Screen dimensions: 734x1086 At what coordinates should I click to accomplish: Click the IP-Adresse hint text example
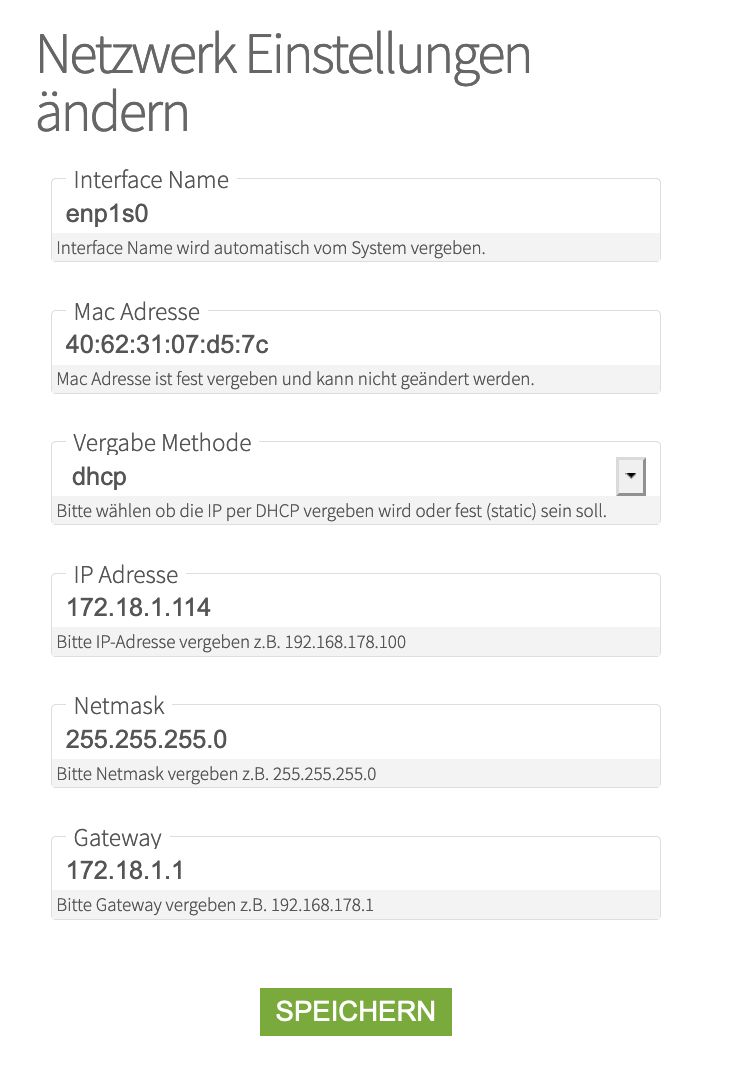tap(231, 642)
